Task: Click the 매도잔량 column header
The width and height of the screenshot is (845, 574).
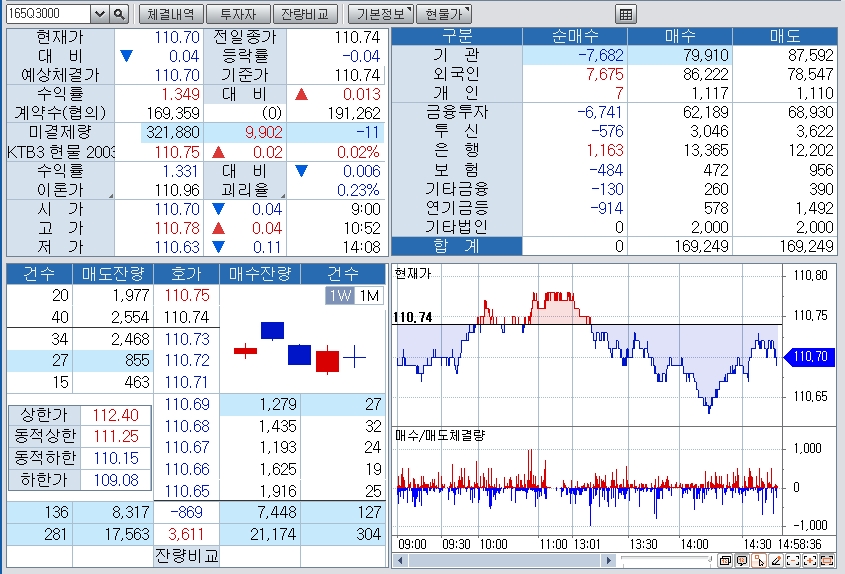Action: tap(113, 274)
